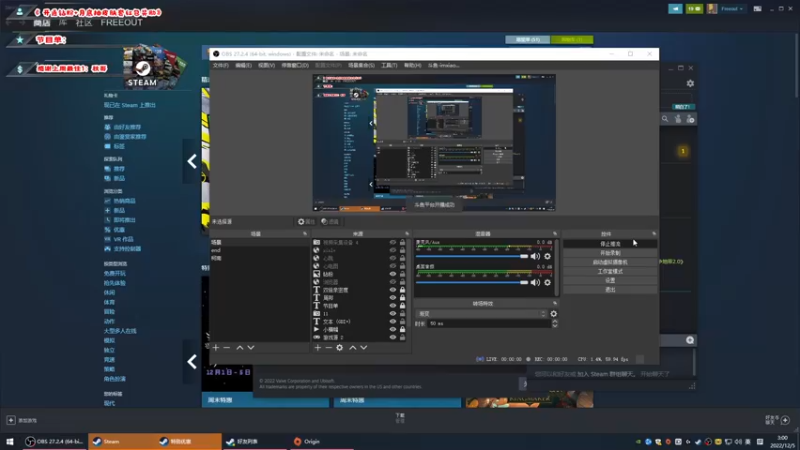Pop out the Scenes dock with its header icon

point(305,234)
